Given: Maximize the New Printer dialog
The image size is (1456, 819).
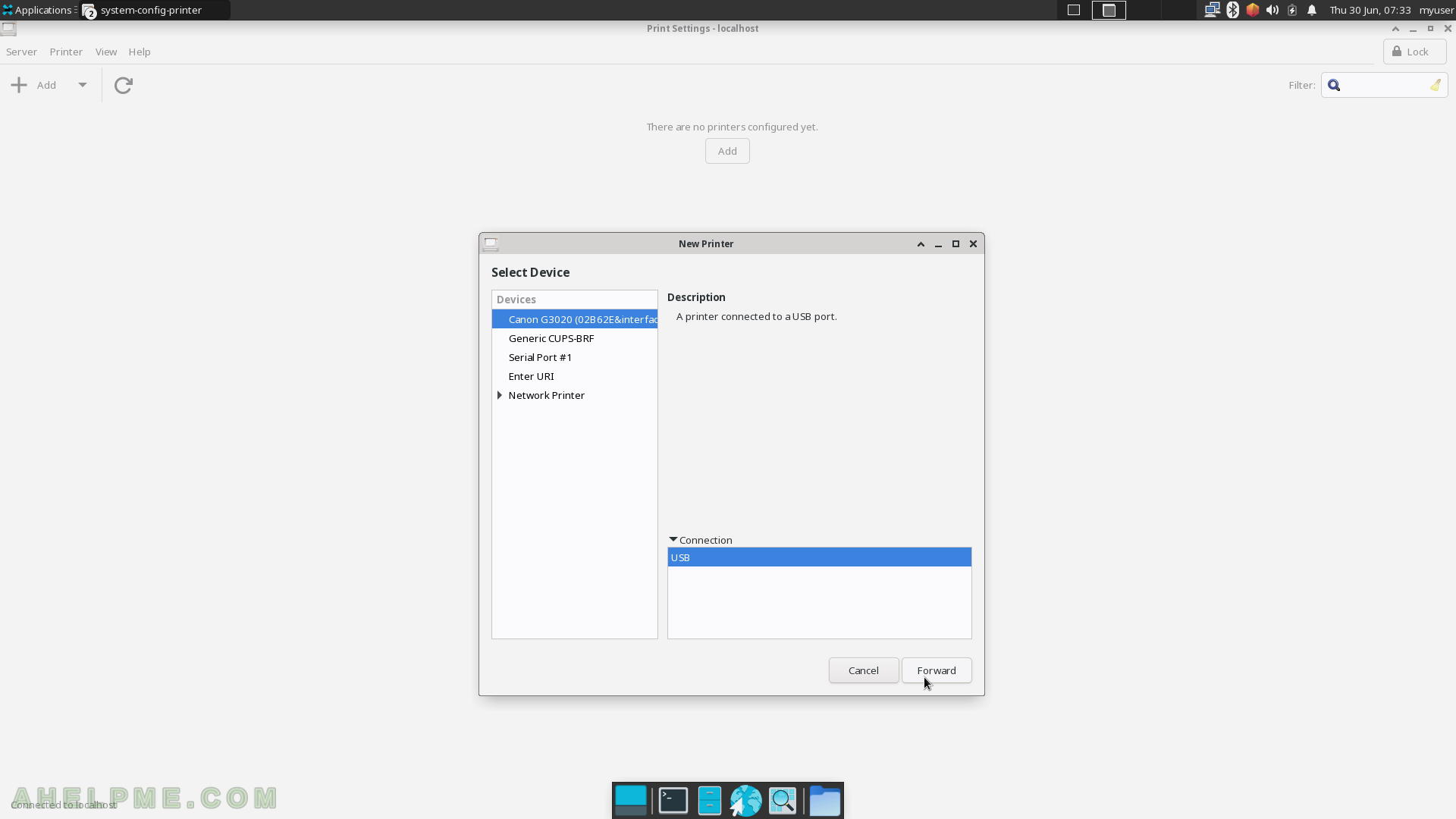Looking at the screenshot, I should (955, 243).
